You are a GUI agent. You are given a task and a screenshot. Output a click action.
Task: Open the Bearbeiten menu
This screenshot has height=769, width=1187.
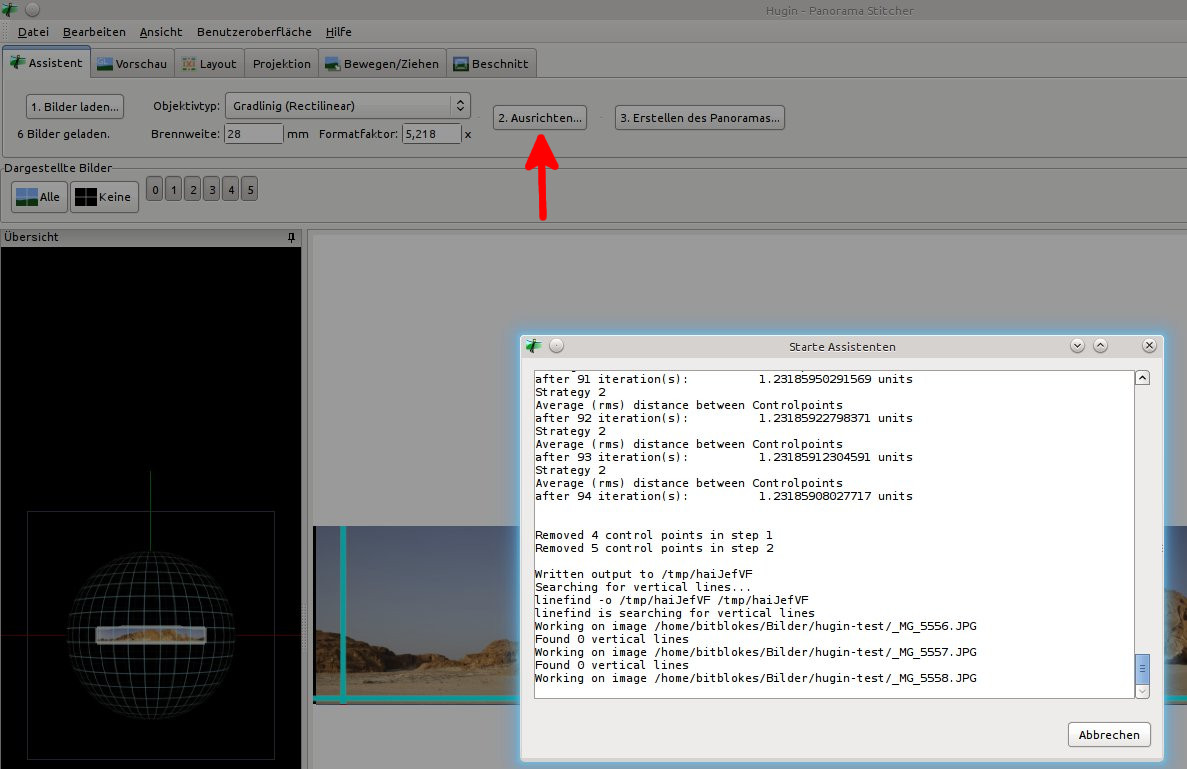pos(94,32)
